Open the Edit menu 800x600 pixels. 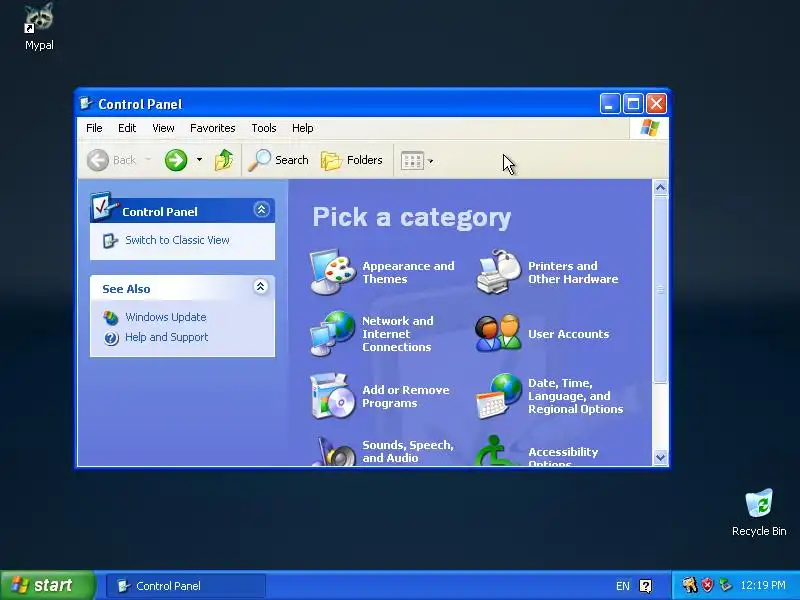(127, 128)
